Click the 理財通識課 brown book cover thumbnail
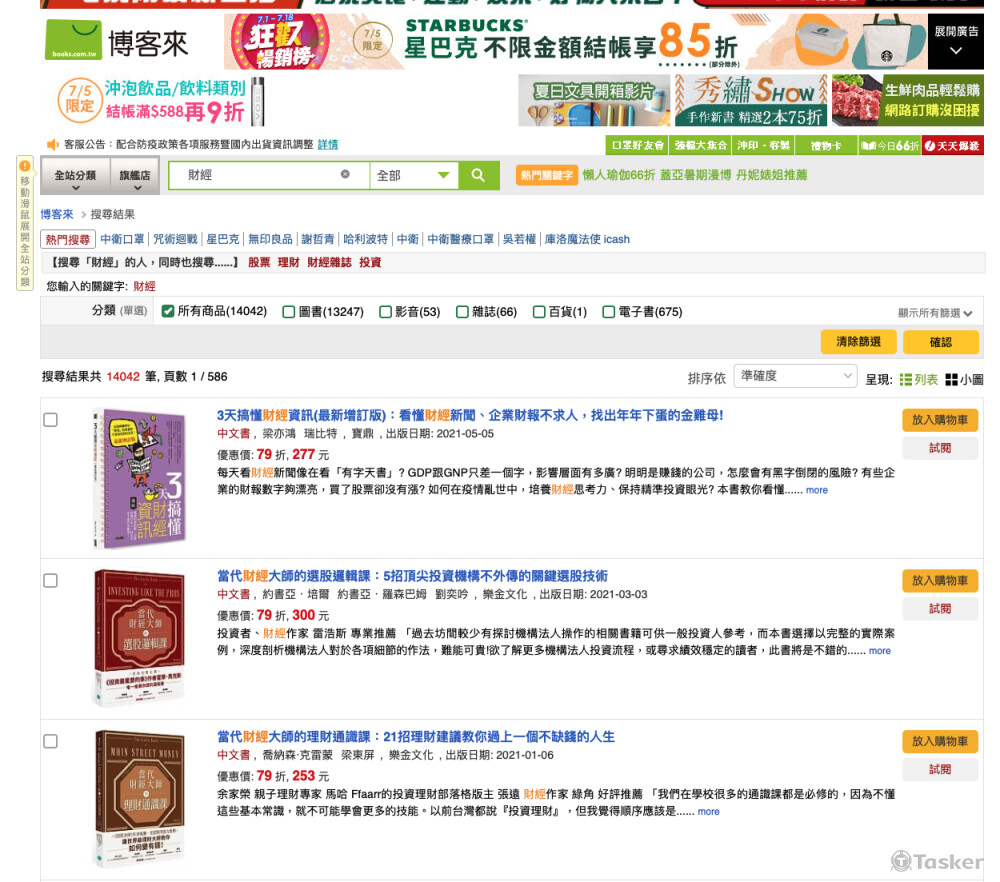This screenshot has height=882, width=1000. (140, 799)
